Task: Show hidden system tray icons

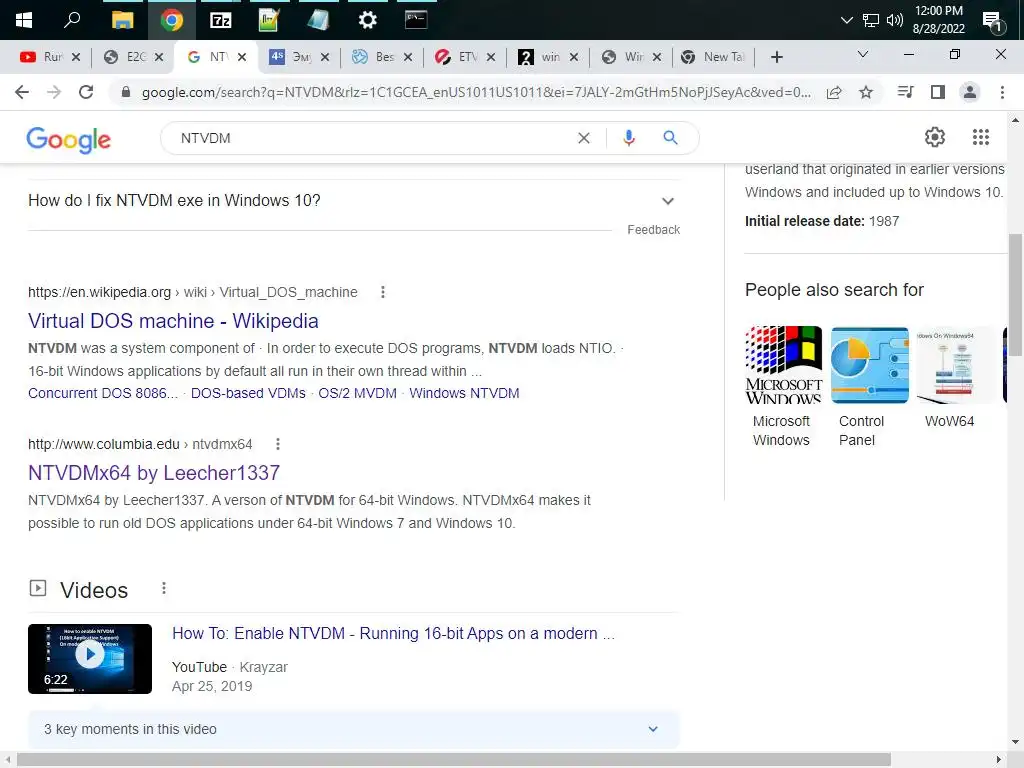Action: click(846, 20)
